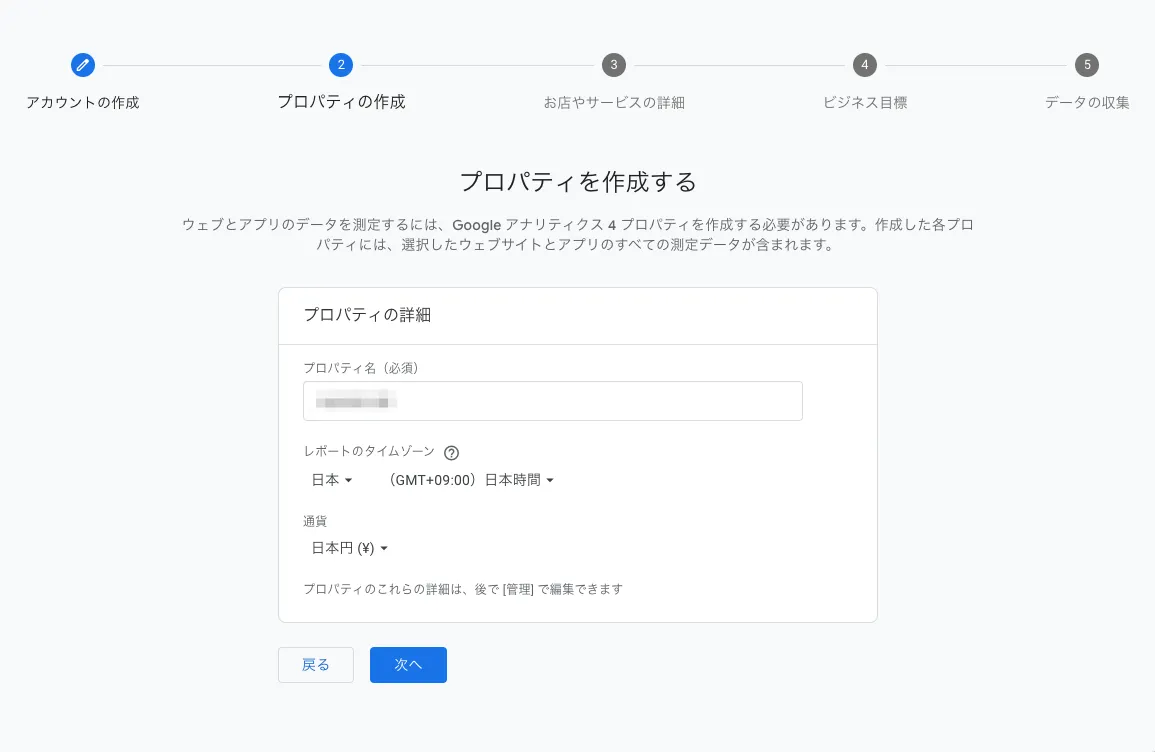Open the 日本円 (¥) currency dropdown
Screen dimensions: 1155x752
[349, 548]
